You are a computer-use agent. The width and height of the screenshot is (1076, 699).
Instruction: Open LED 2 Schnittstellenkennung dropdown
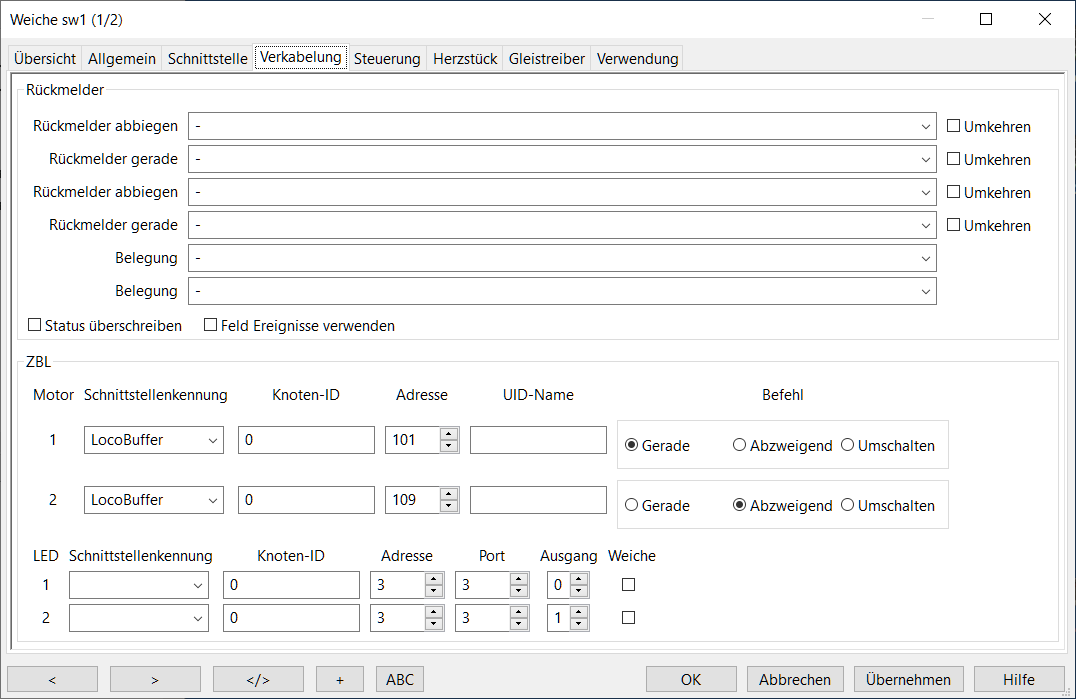139,619
